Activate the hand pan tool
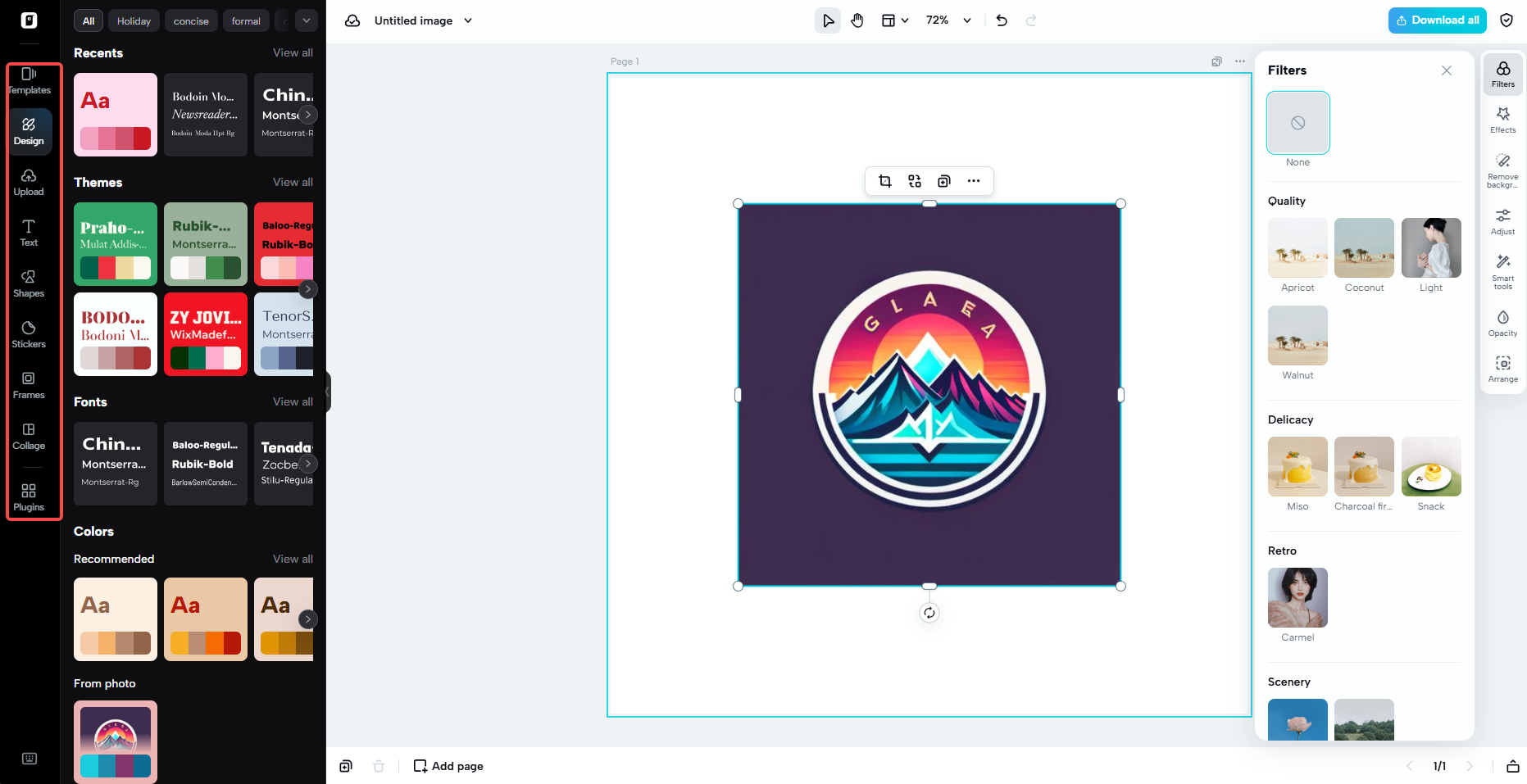1527x784 pixels. [x=857, y=20]
